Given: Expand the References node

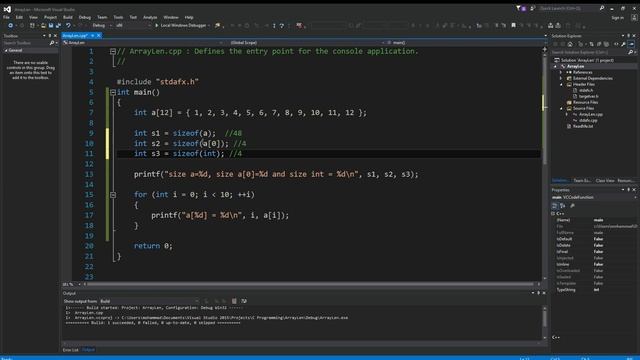Looking at the screenshot, I should pyautogui.click(x=561, y=72).
